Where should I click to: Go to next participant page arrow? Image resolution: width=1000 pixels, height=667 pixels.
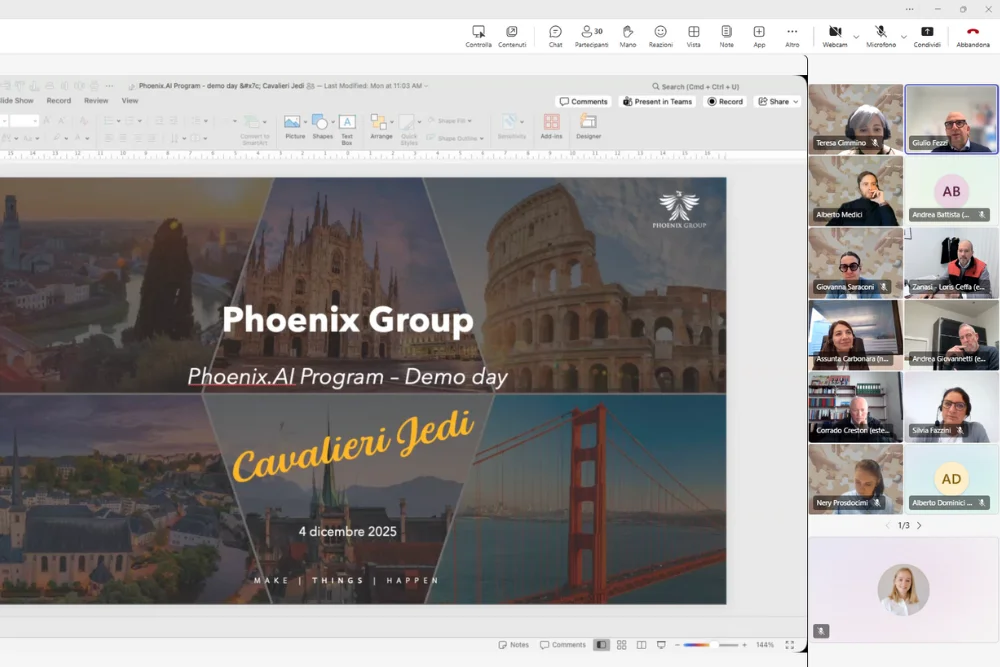coord(919,525)
